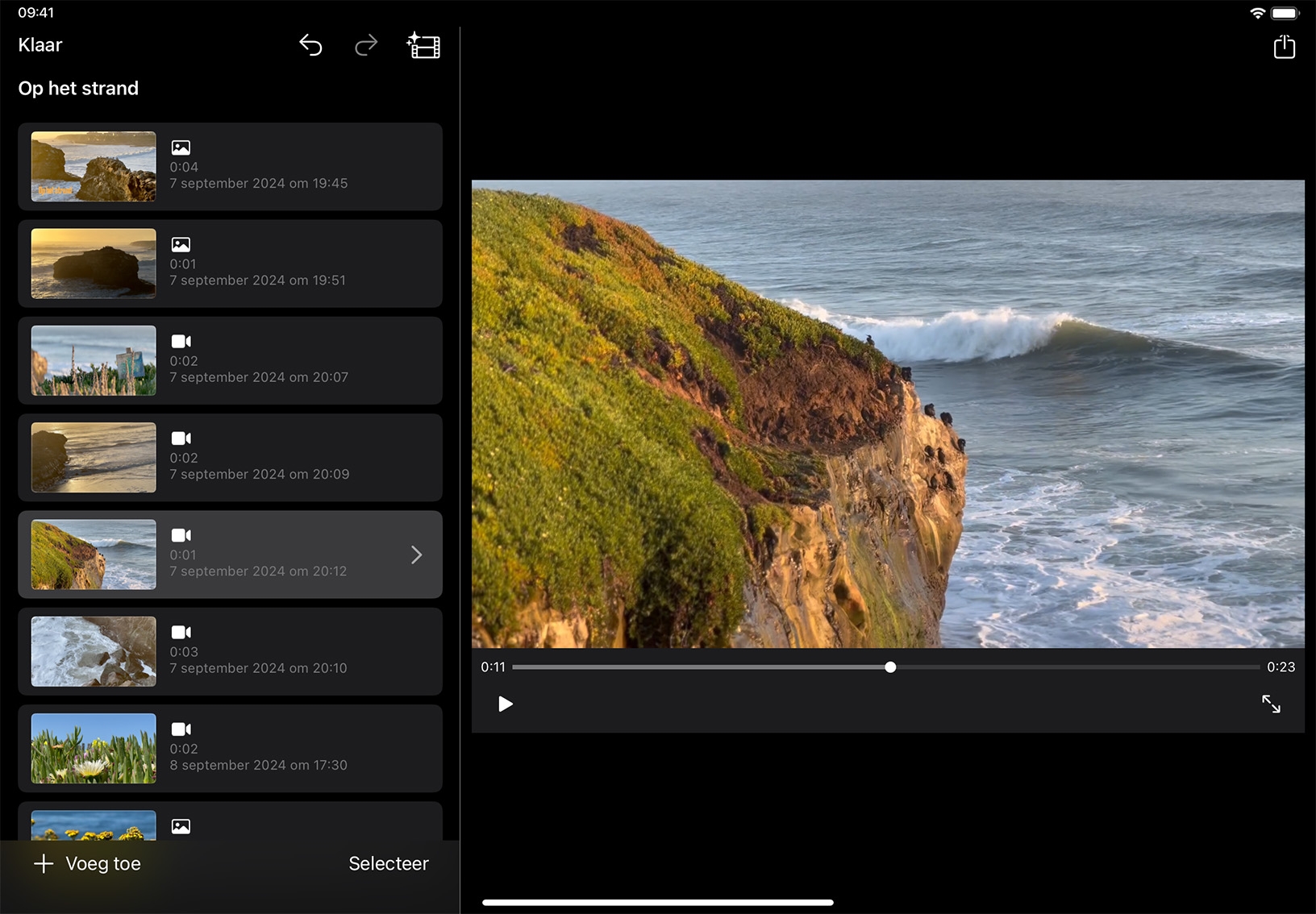
Task: Tap video camera icon on 17:30 clip
Action: pos(181,729)
